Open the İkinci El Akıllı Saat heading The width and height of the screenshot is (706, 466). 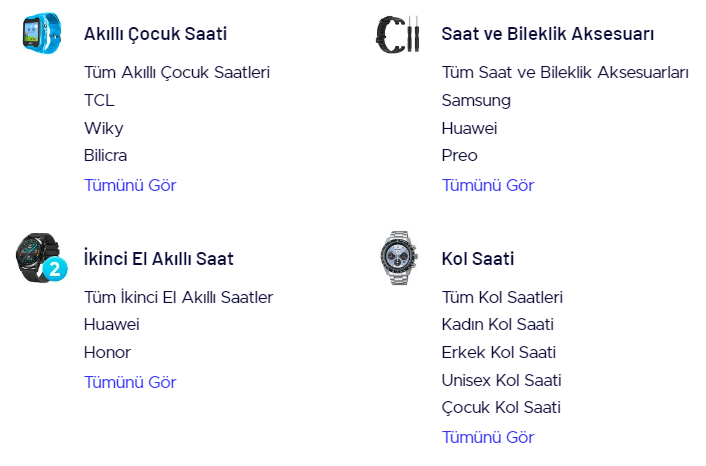158,259
